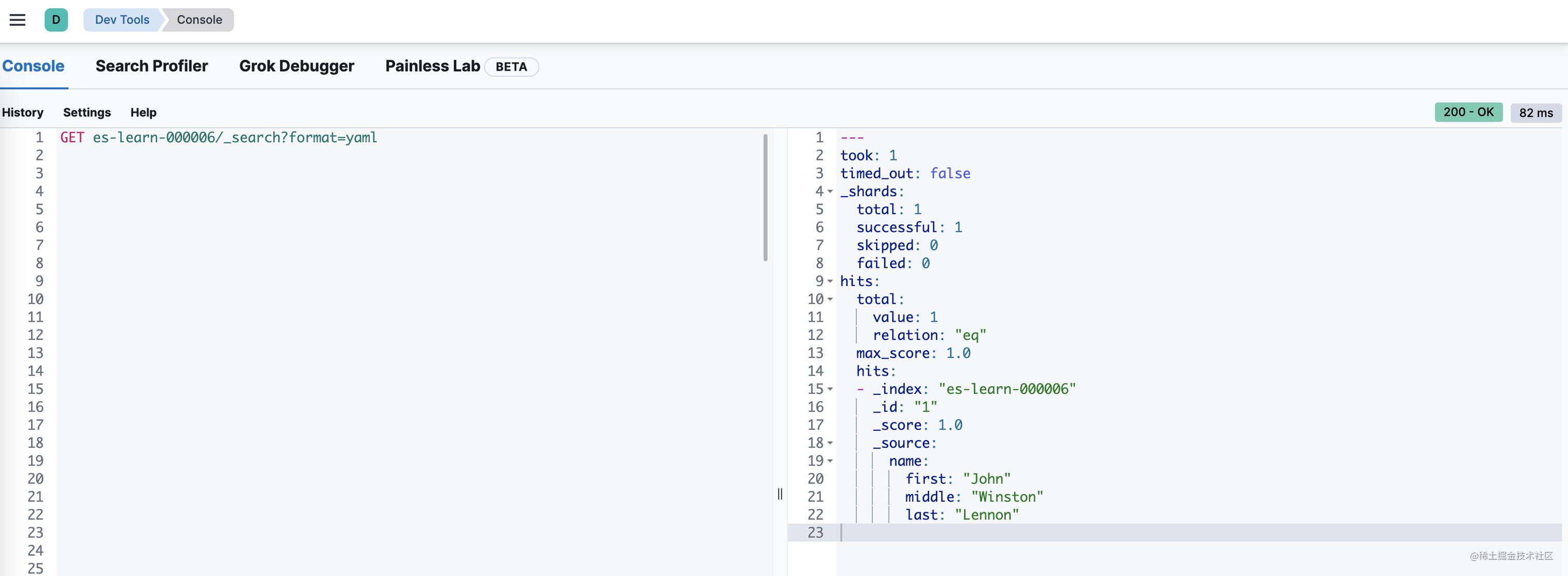
Task: Collapse the total fold arrow at line 10
Action: pos(830,299)
